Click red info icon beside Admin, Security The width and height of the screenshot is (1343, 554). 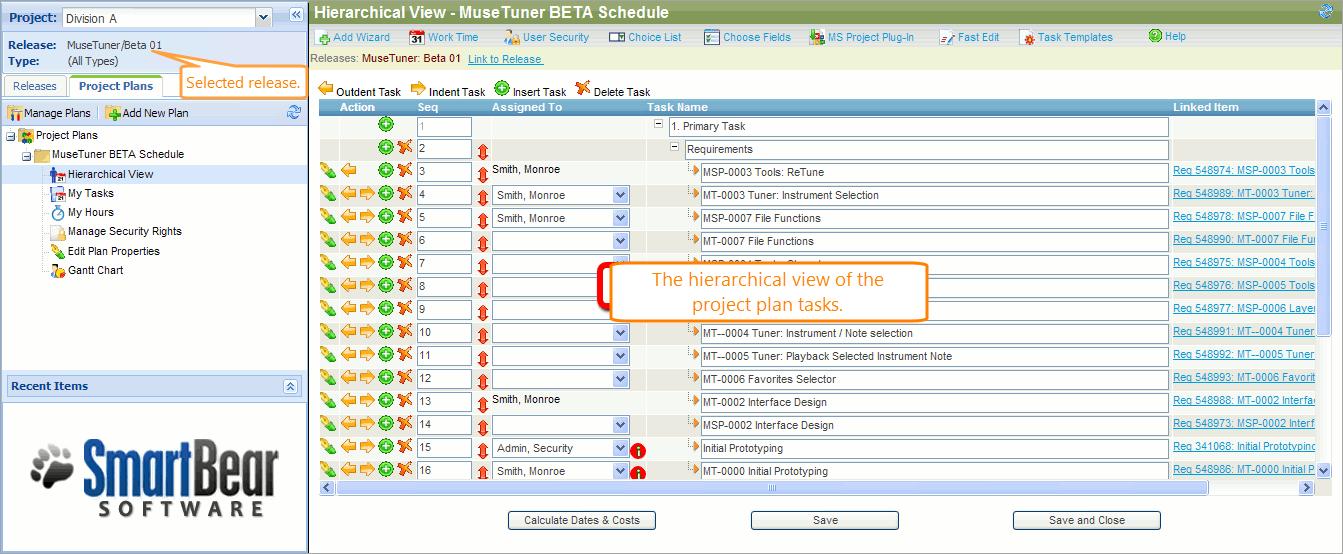coord(638,450)
